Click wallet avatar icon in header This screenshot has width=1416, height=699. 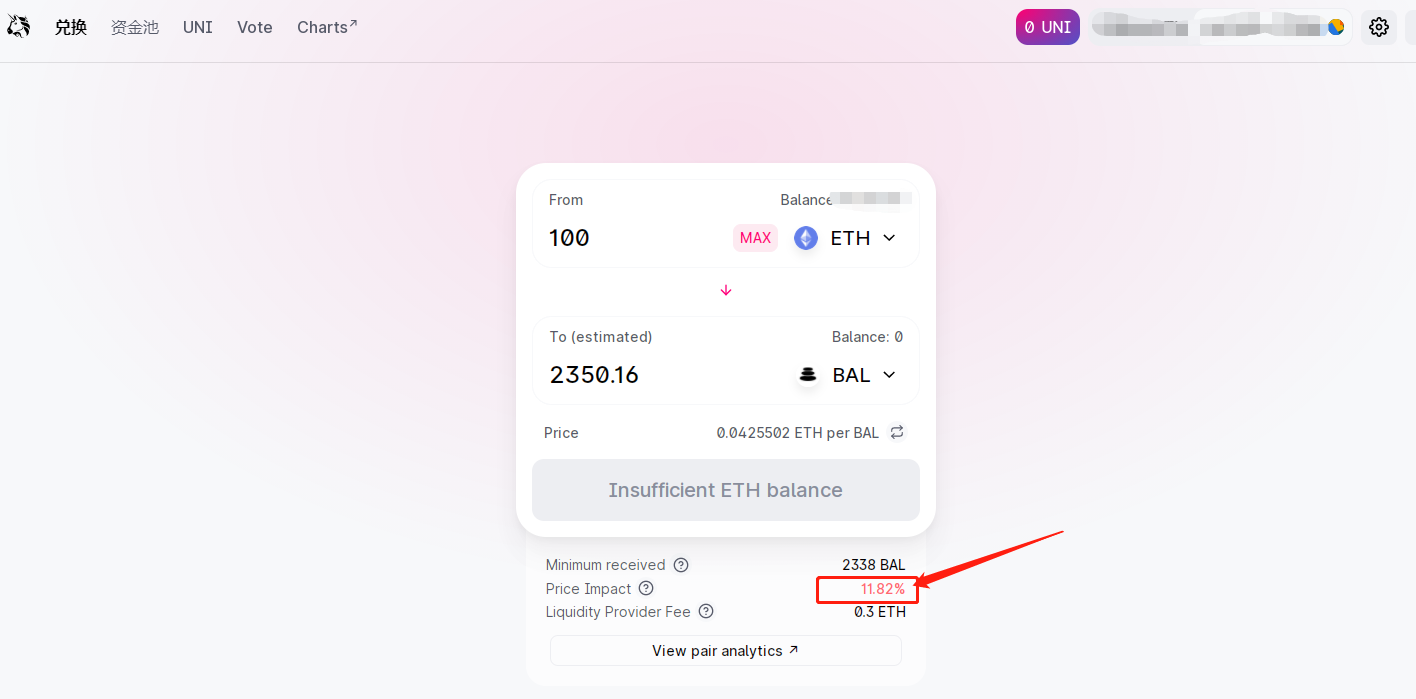point(1336,27)
